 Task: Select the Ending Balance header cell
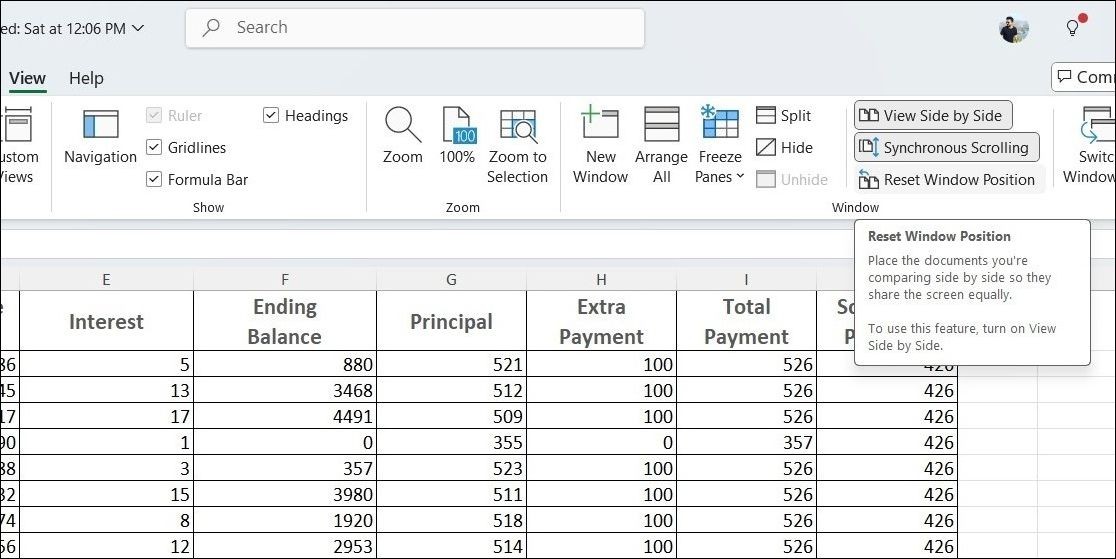285,321
